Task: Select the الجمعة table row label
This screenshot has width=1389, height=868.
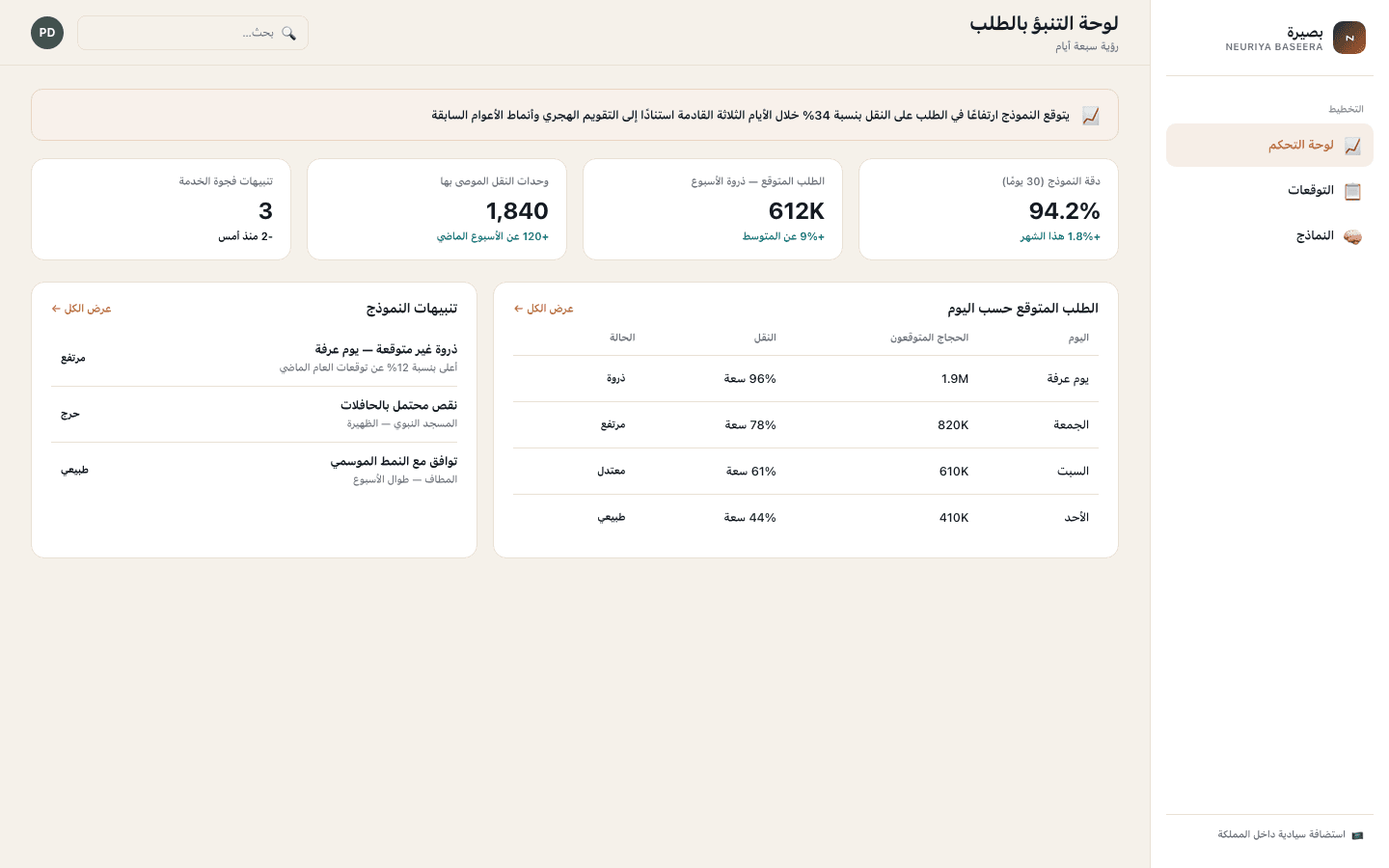Action: click(1072, 425)
